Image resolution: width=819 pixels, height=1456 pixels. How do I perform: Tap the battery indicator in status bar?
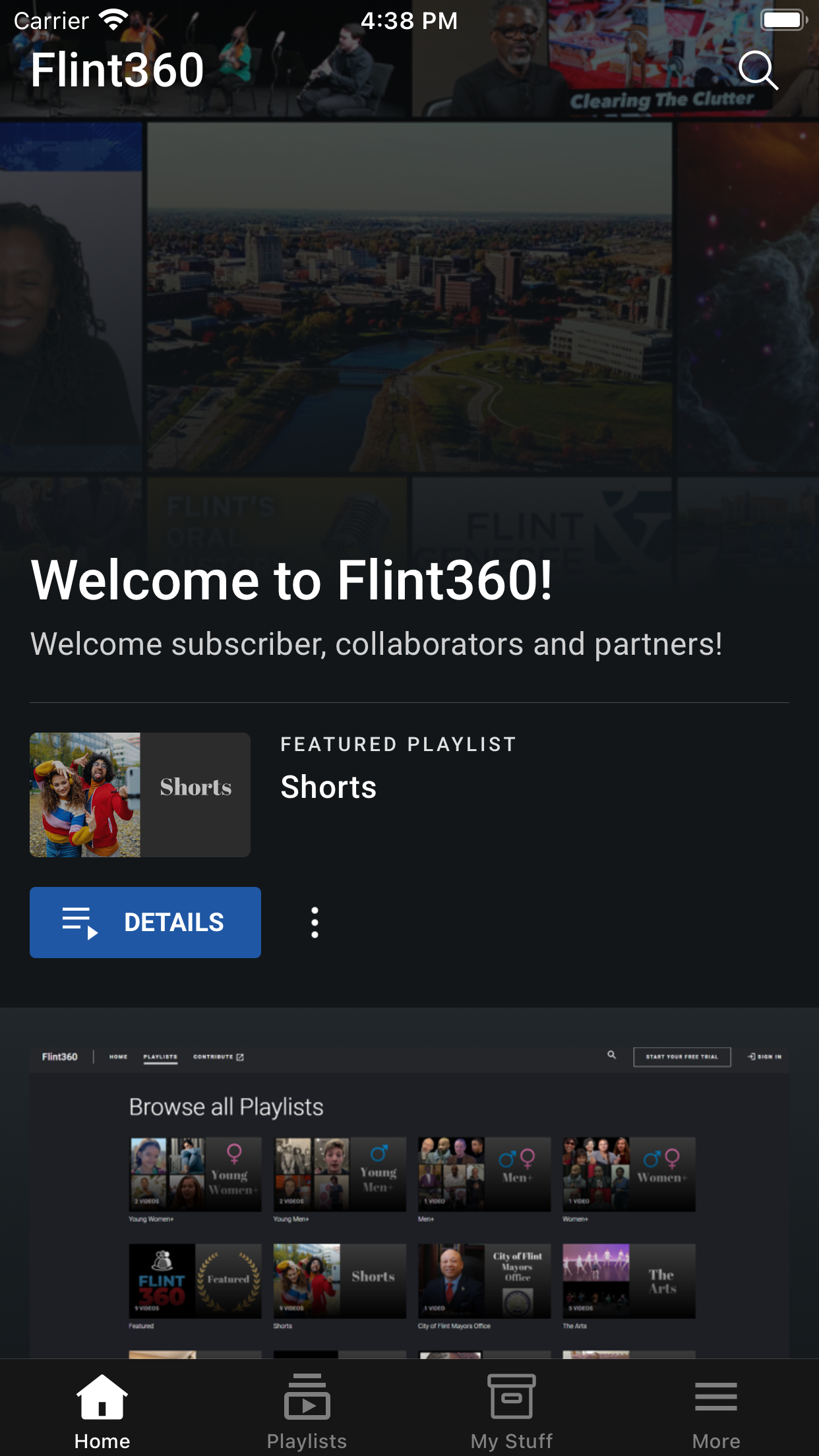(x=784, y=20)
